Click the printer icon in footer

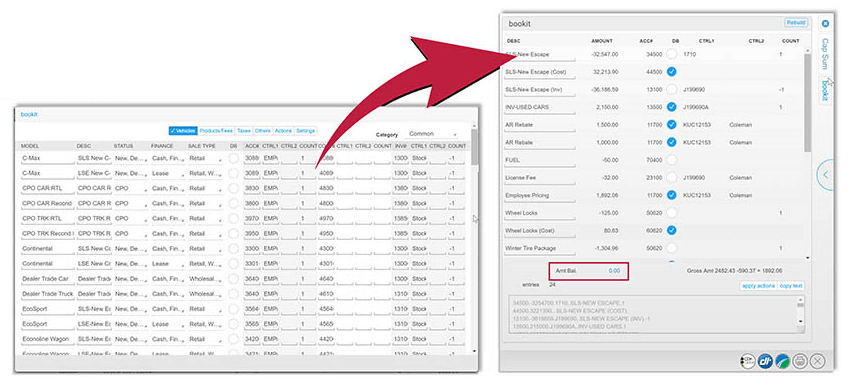pos(799,360)
